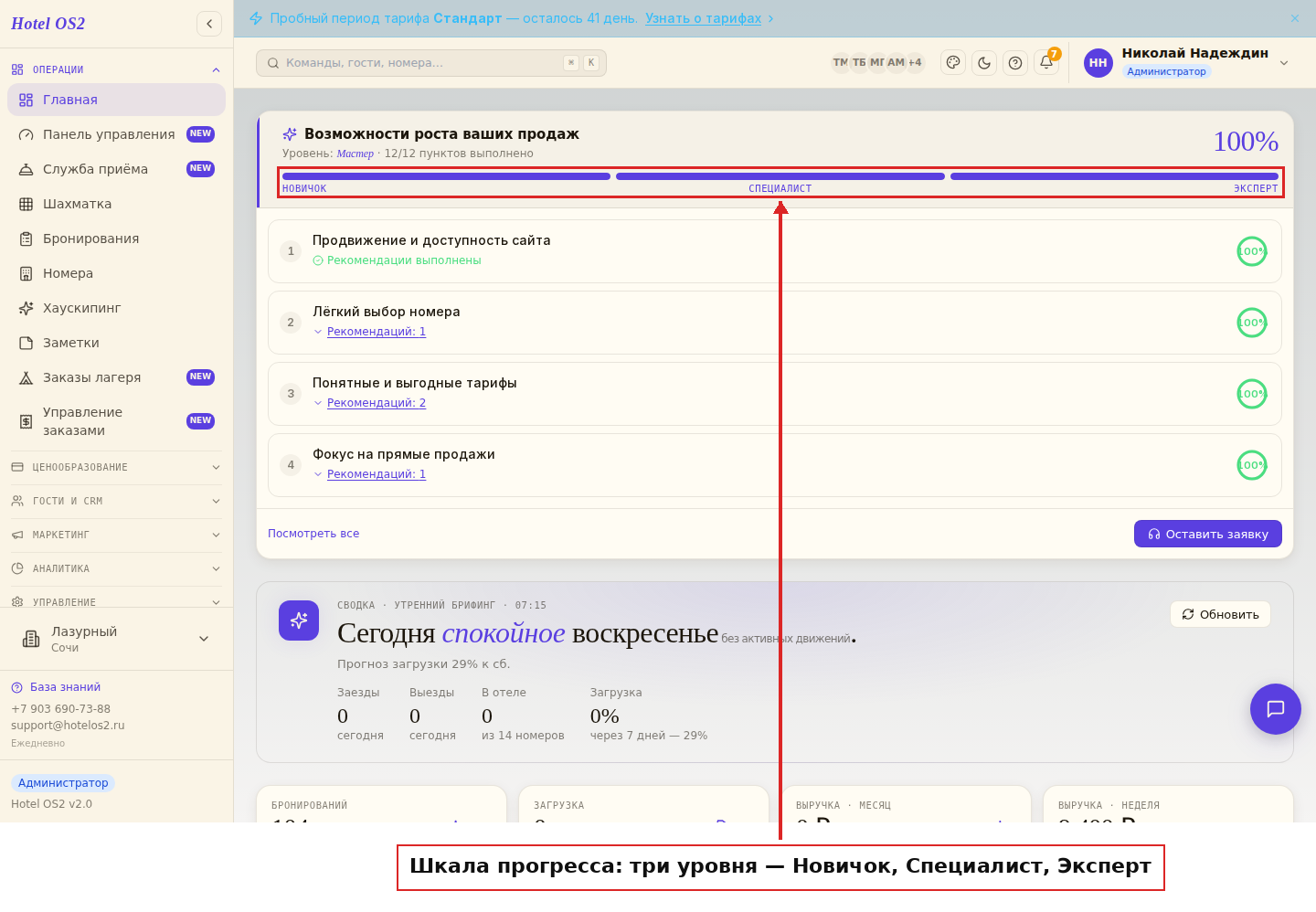Click the 100% circle for Продвижение и доступность
Viewport: 1316px width, 912px height.
pyautogui.click(x=1252, y=251)
